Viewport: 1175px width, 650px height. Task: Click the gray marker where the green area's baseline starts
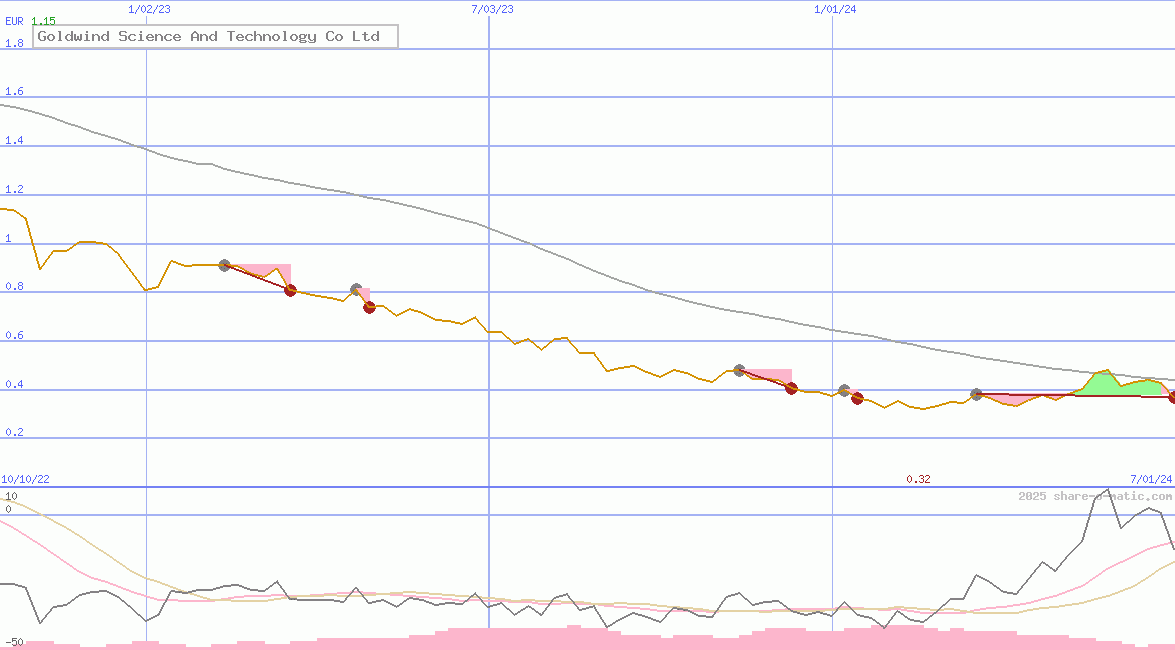coord(976,395)
